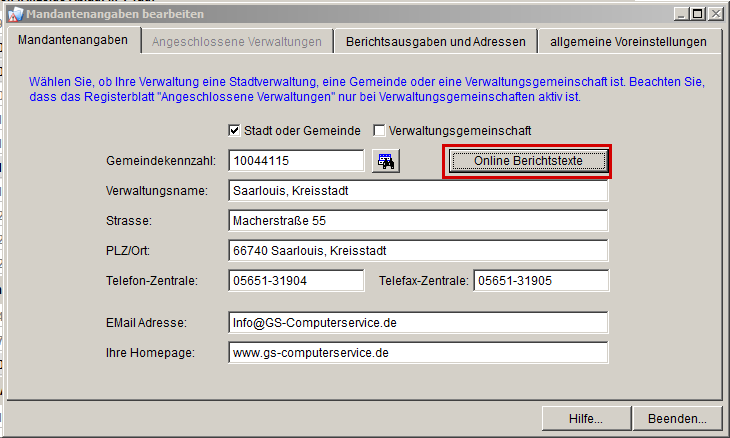The image size is (730, 438).
Task: Edit the Ihre Homepage field
Action: pyautogui.click(x=418, y=353)
